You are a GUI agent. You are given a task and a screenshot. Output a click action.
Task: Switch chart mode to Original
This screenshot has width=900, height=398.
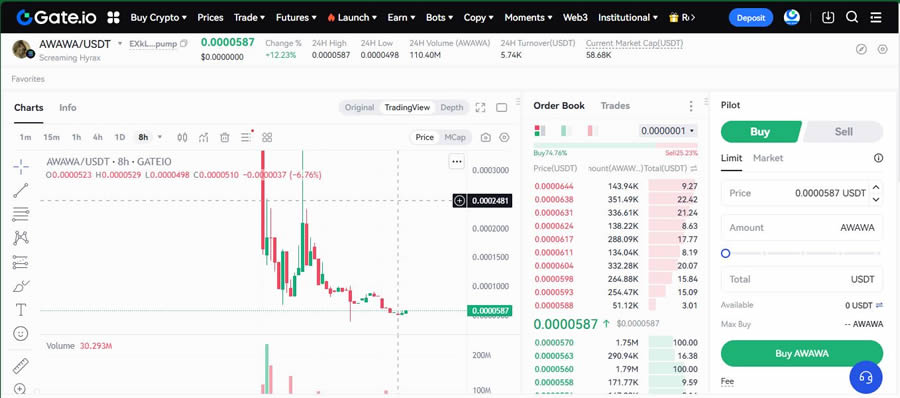tap(359, 107)
